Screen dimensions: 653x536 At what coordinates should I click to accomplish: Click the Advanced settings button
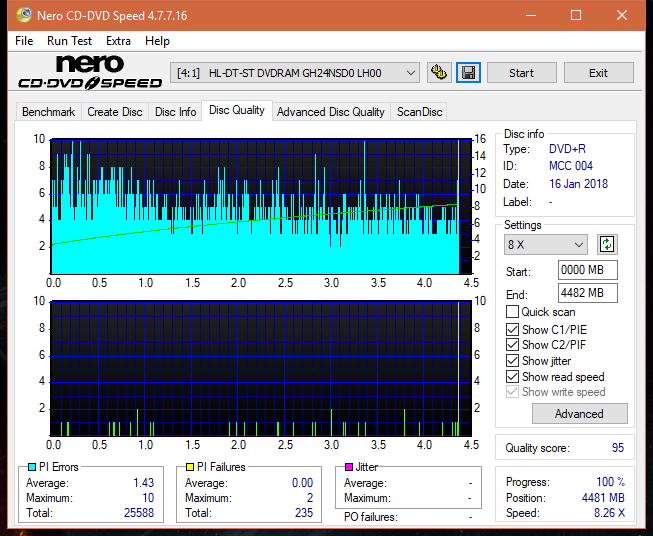click(579, 414)
